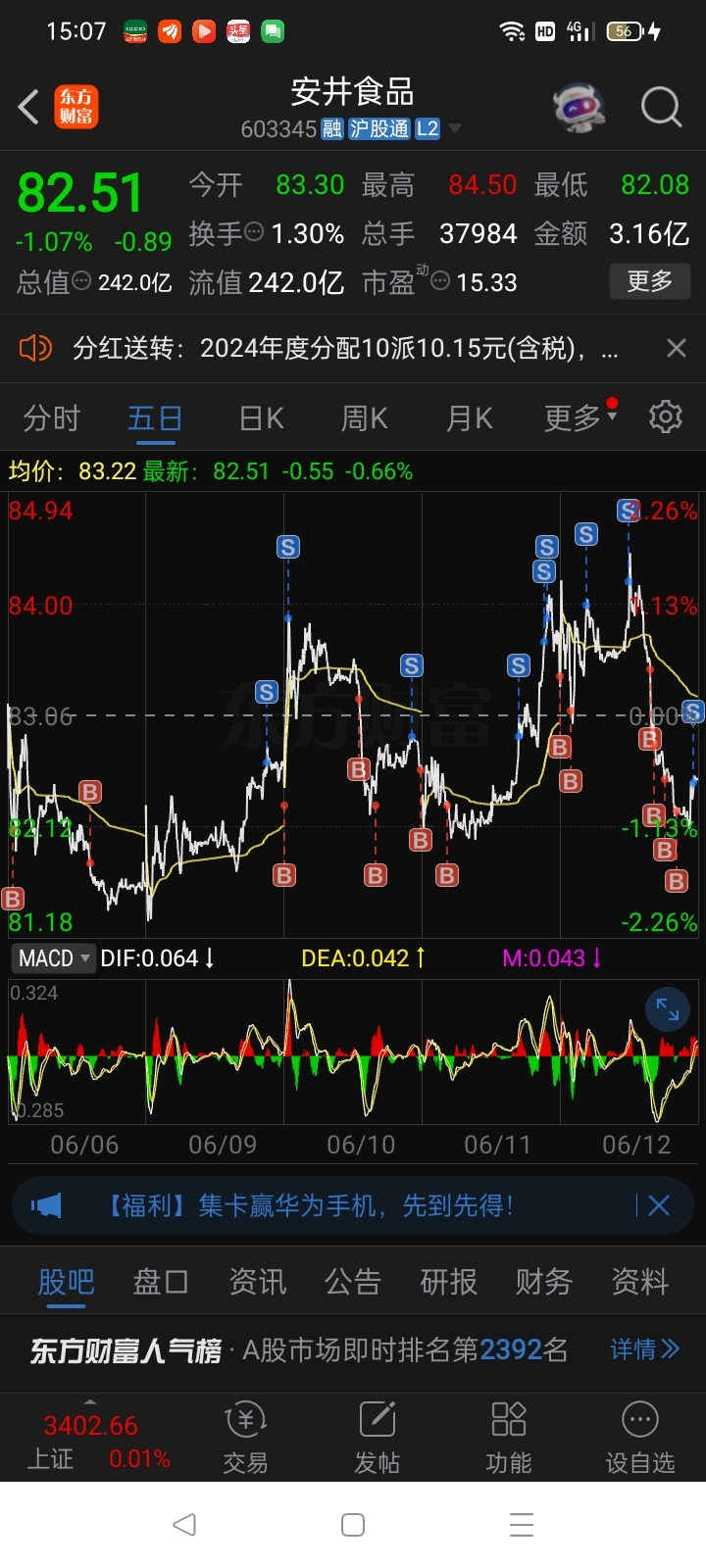Tap 集卡赢华为手机 promo link
Image resolution: width=706 pixels, height=1568 pixels.
click(x=310, y=1205)
